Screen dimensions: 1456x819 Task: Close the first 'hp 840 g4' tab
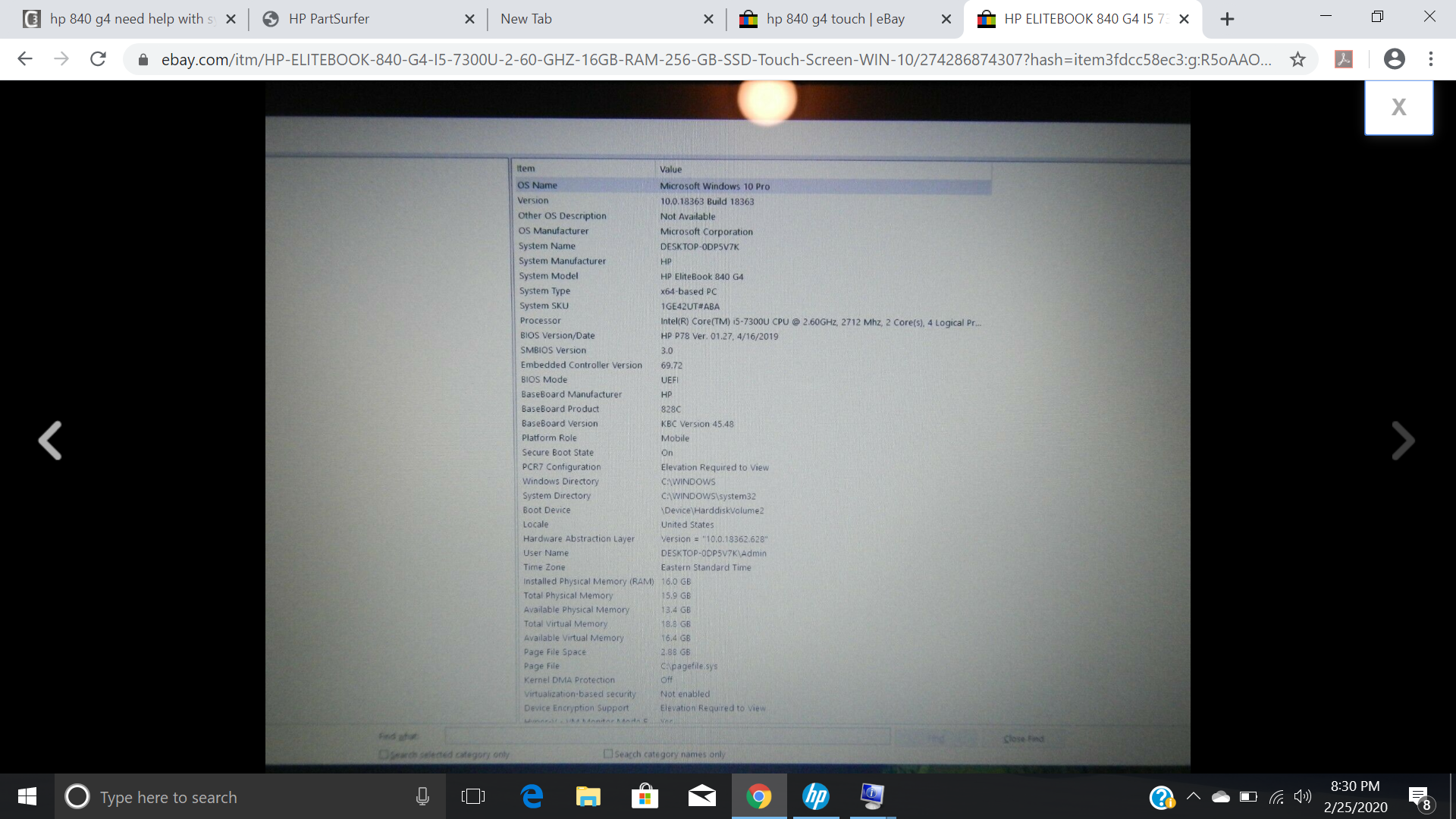tap(231, 19)
